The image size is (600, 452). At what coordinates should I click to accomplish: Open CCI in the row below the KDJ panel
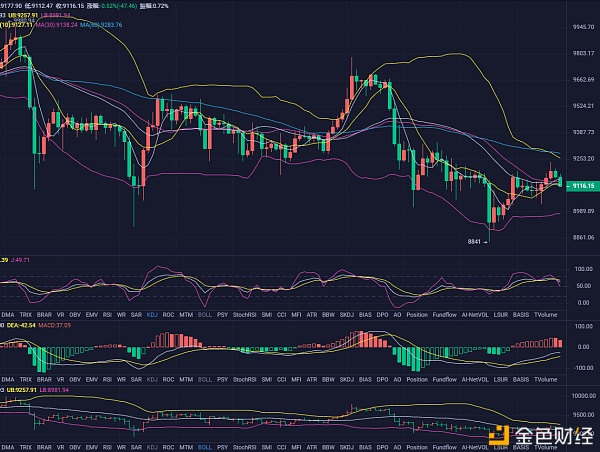pyautogui.click(x=281, y=315)
